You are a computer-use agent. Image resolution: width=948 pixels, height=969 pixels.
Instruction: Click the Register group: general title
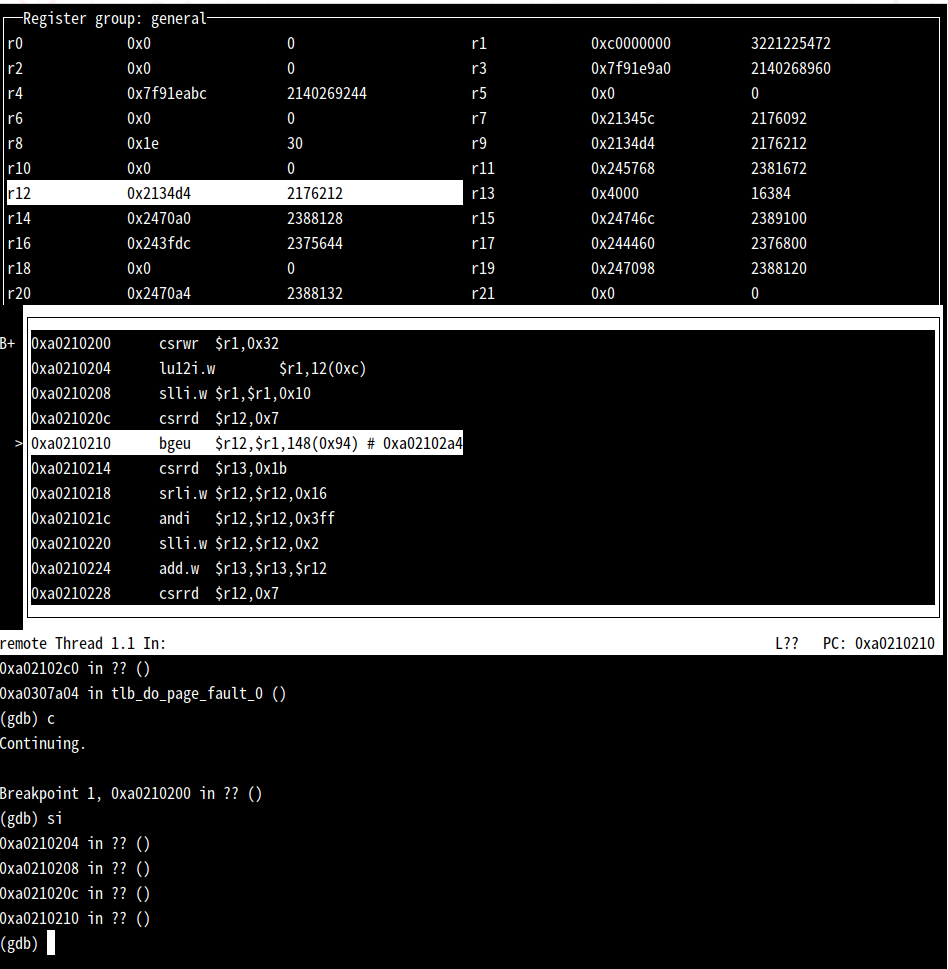tap(114, 19)
